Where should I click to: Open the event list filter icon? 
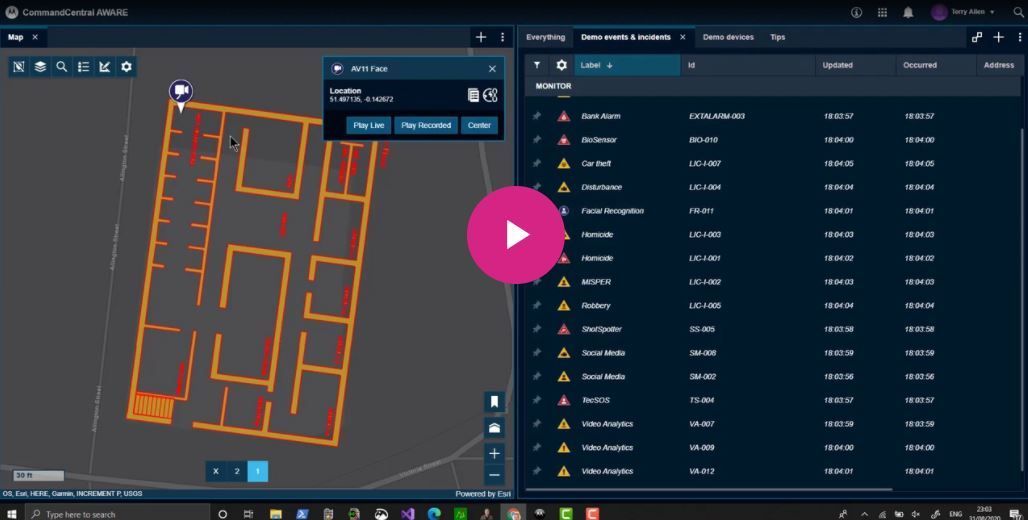[x=537, y=65]
